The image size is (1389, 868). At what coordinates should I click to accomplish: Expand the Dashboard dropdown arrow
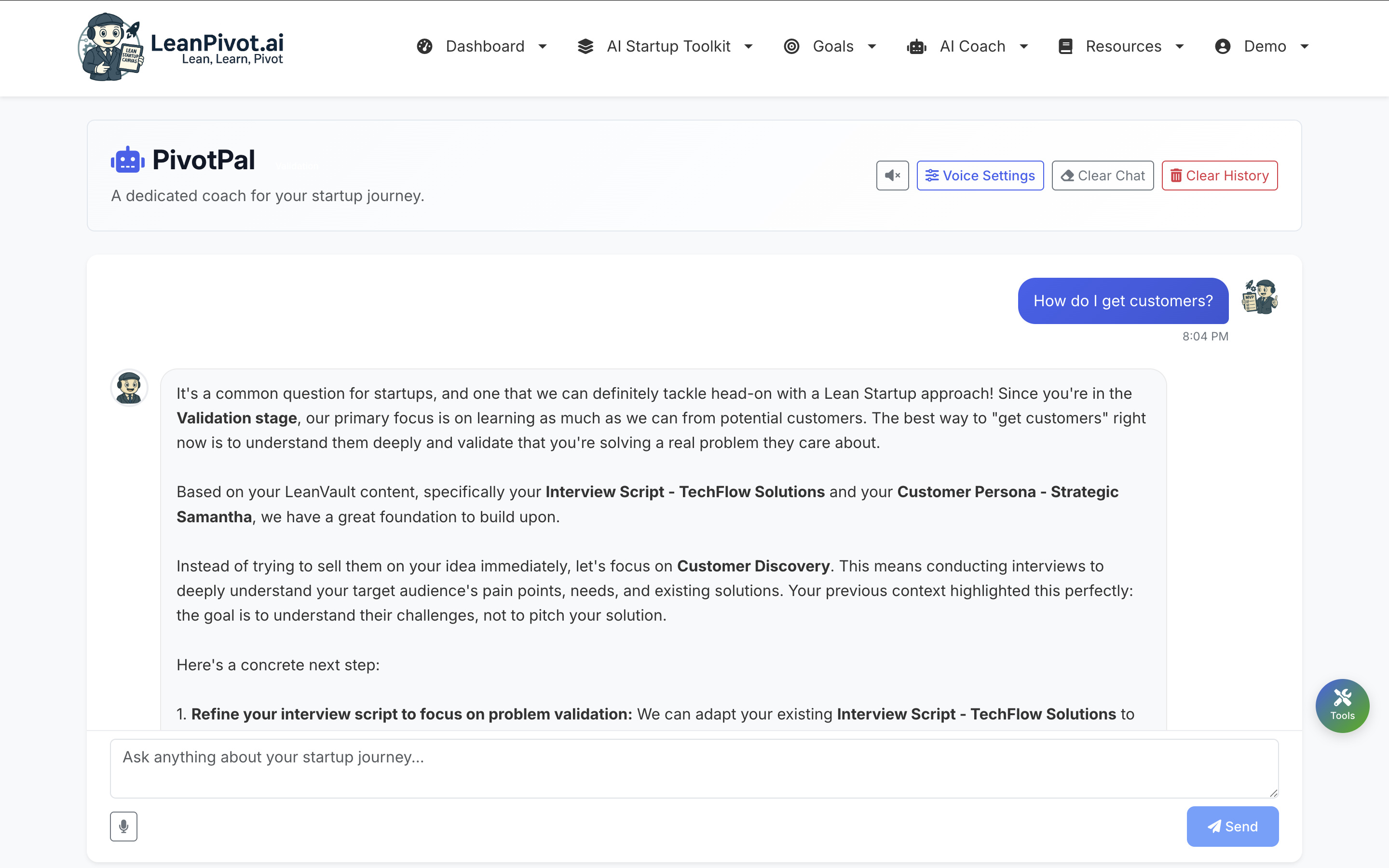(543, 46)
